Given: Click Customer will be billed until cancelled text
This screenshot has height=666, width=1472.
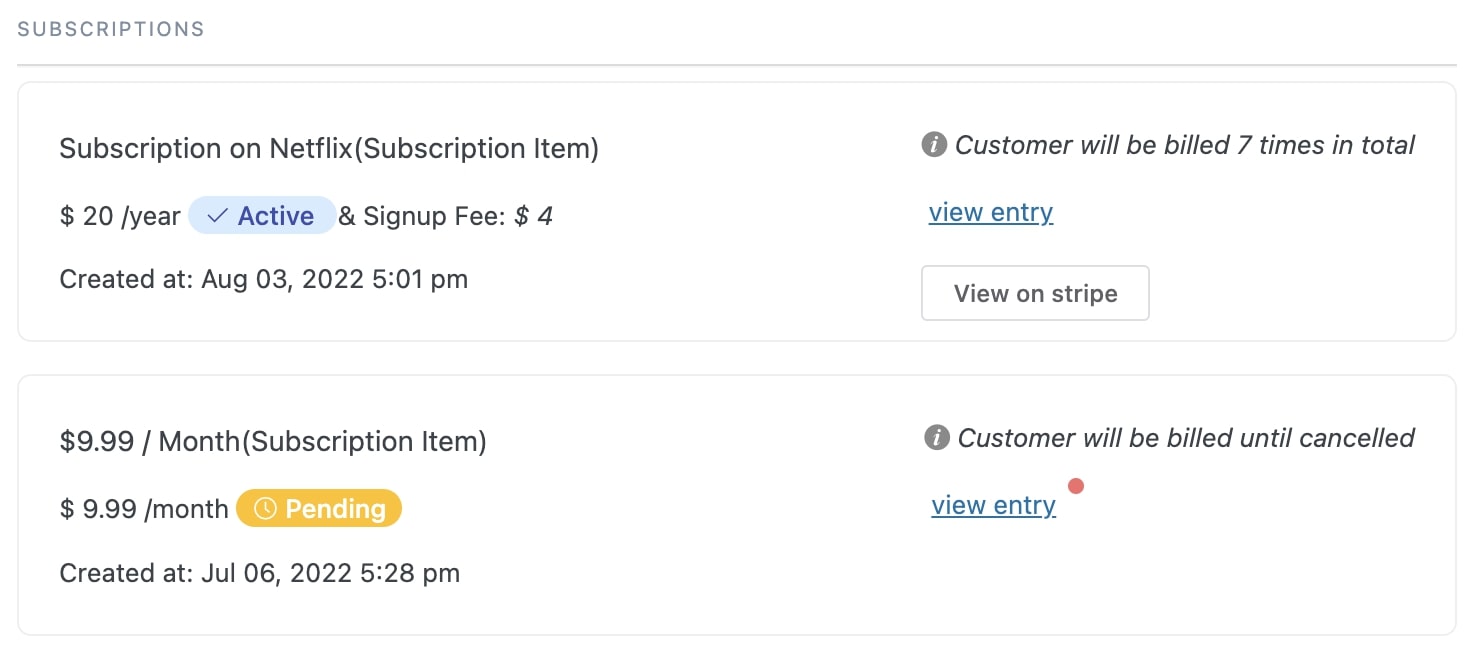Looking at the screenshot, I should tap(1186, 438).
